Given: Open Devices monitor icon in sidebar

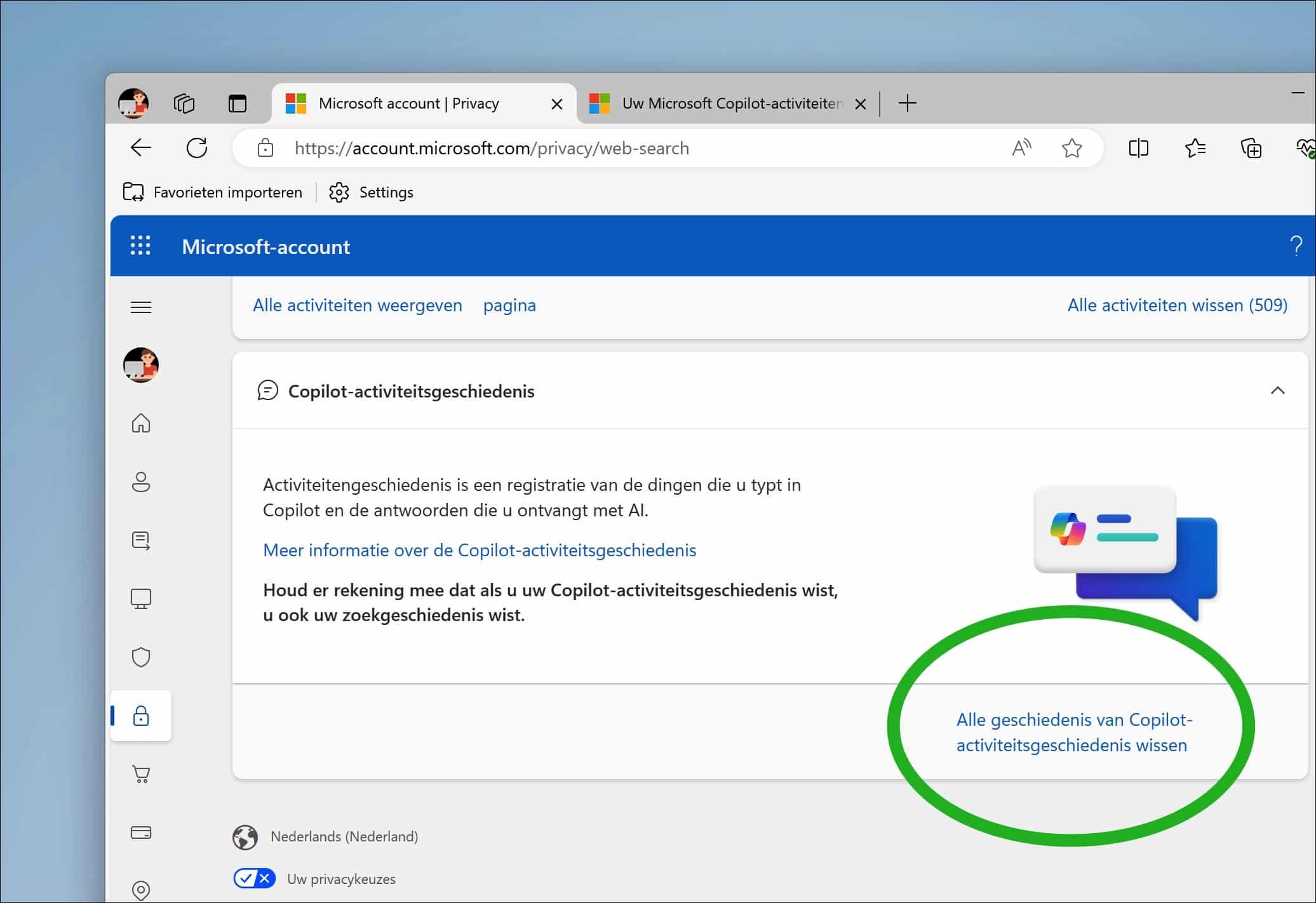Looking at the screenshot, I should (141, 599).
